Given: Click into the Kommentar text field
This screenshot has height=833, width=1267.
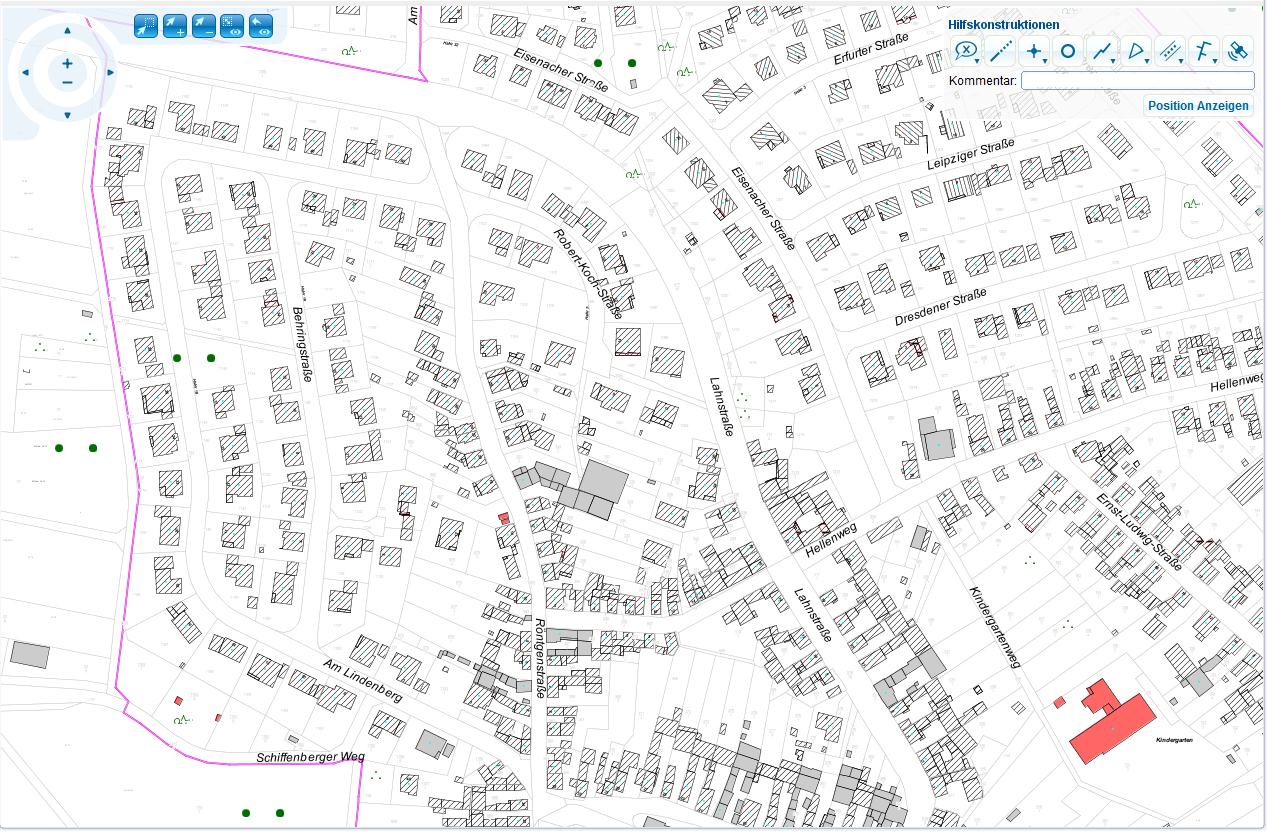Looking at the screenshot, I should (x=1137, y=81).
